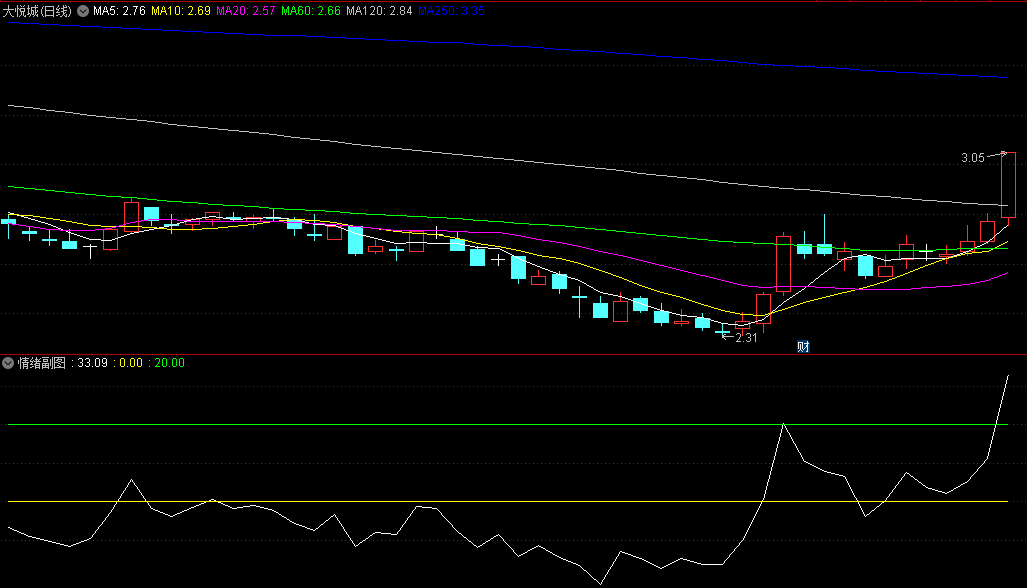
Task: Open the 财 financial marker icon
Action: tap(803, 347)
